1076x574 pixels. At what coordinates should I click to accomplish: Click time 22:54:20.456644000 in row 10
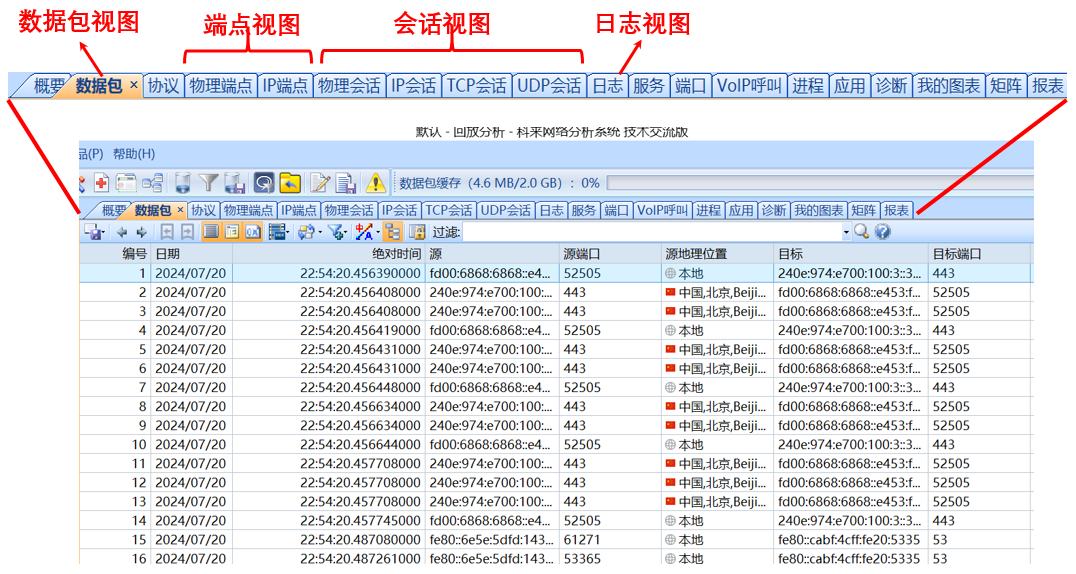(360, 444)
